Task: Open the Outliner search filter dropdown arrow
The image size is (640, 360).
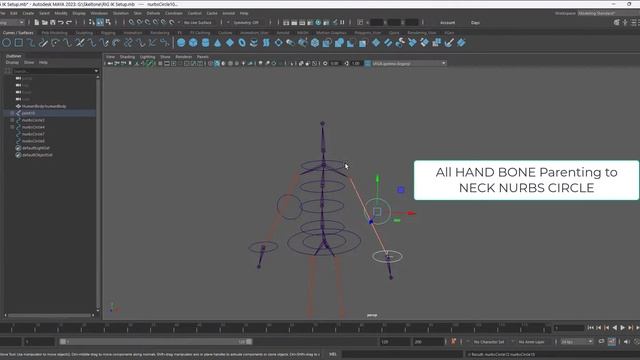Action: click(x=96, y=71)
